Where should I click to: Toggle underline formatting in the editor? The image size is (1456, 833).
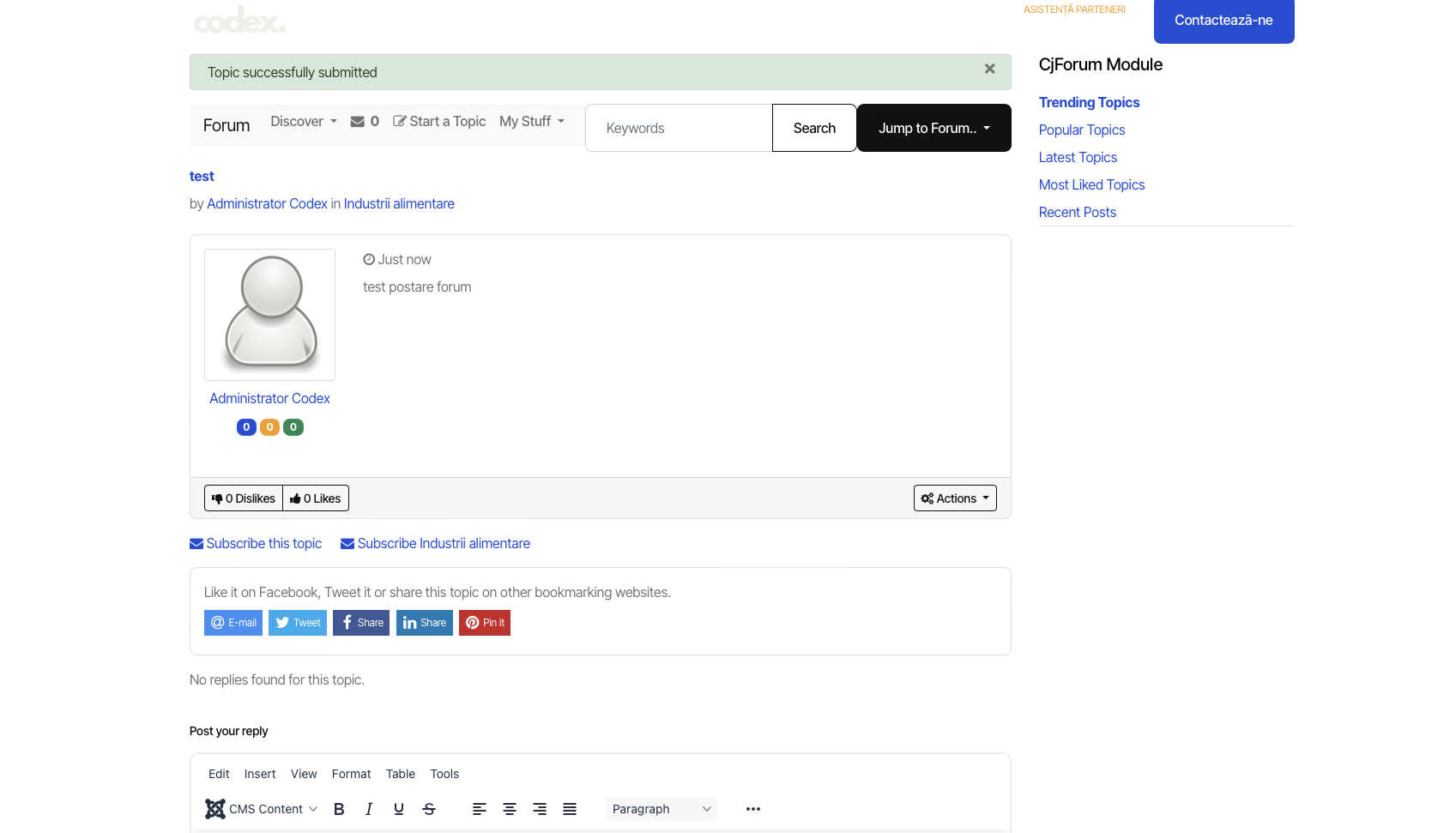tap(399, 809)
